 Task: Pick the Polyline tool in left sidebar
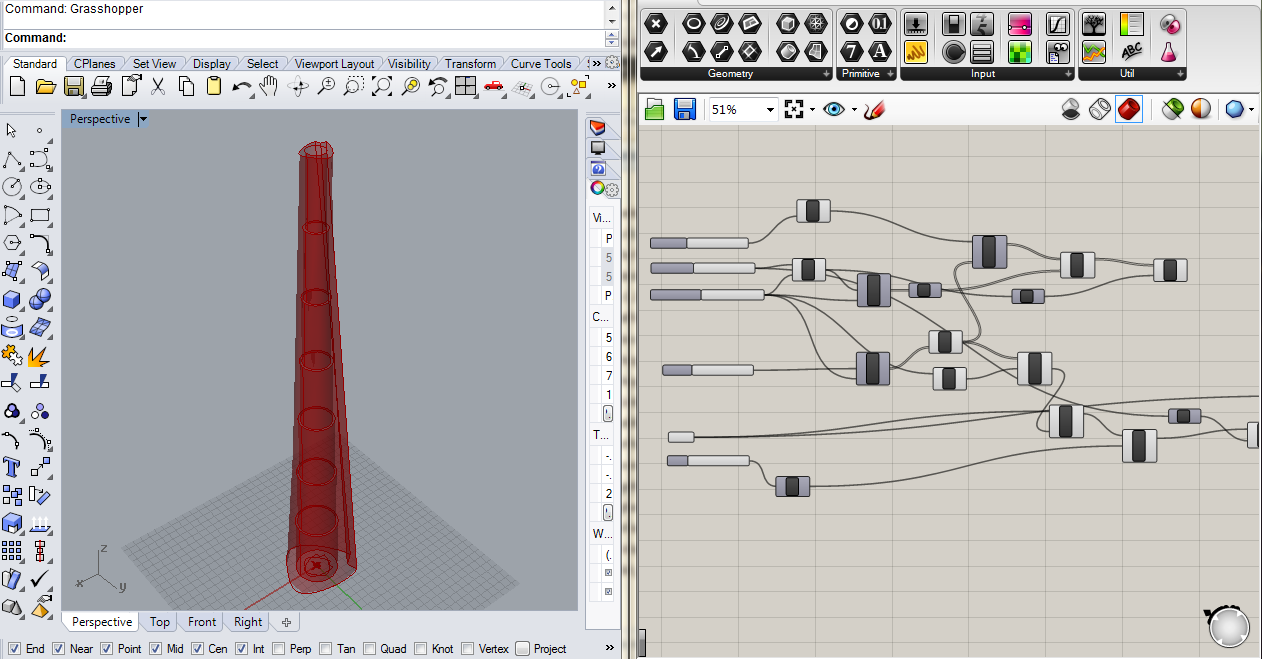pyautogui.click(x=12, y=159)
